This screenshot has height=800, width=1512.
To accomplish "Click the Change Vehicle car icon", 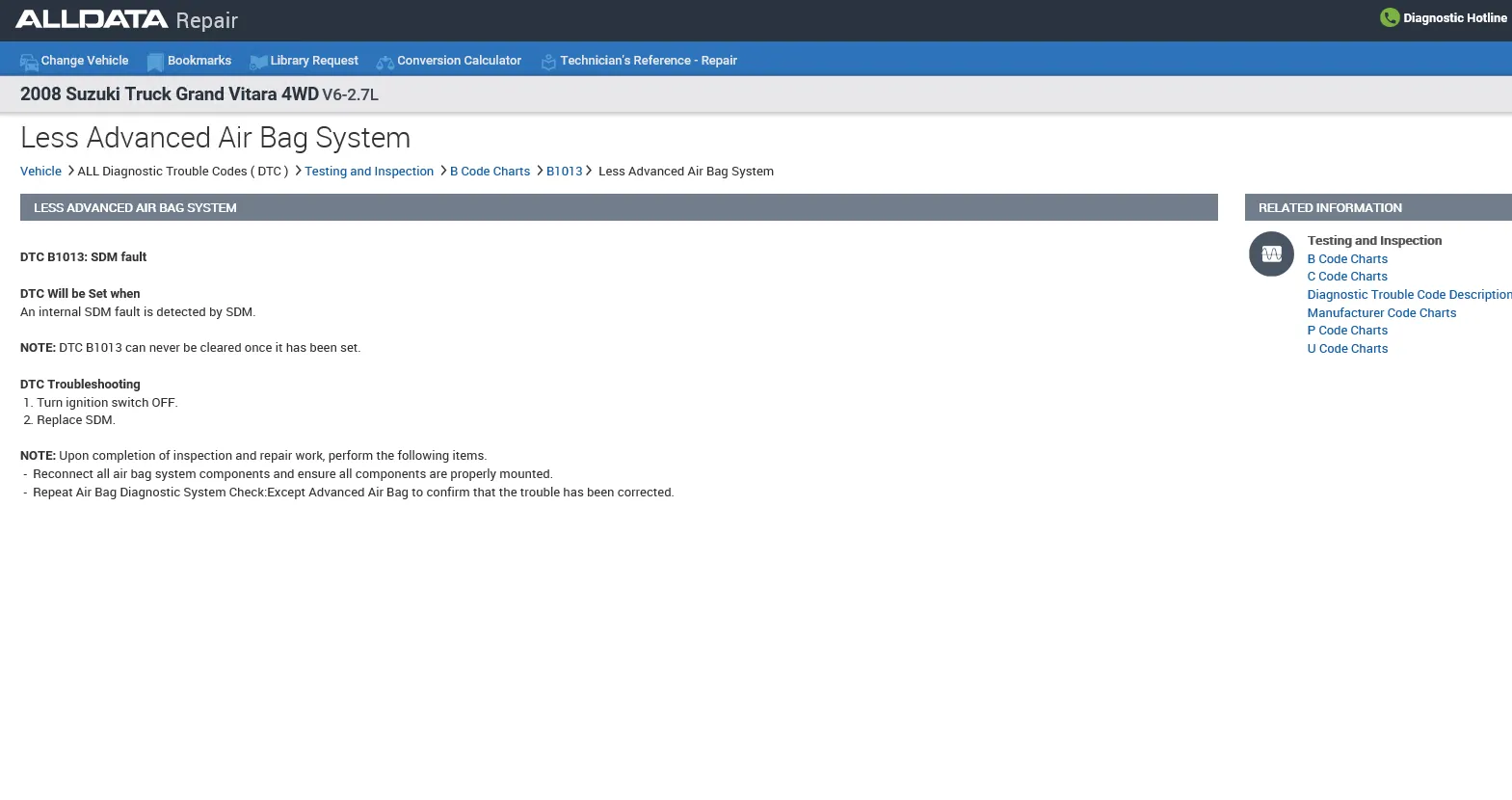I will [29, 63].
